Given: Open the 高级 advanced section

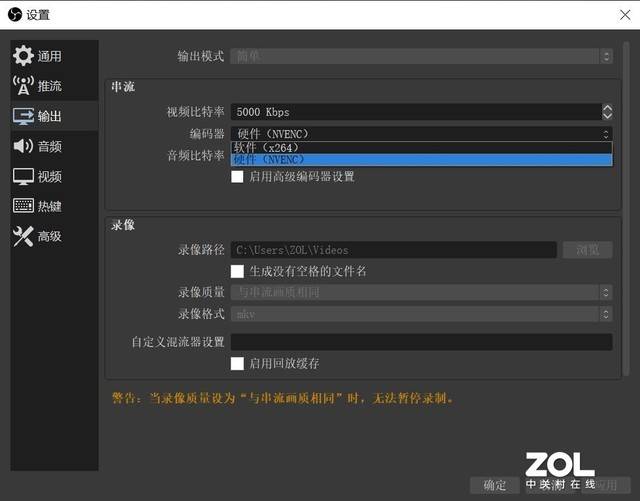Looking at the screenshot, I should pyautogui.click(x=54, y=236).
